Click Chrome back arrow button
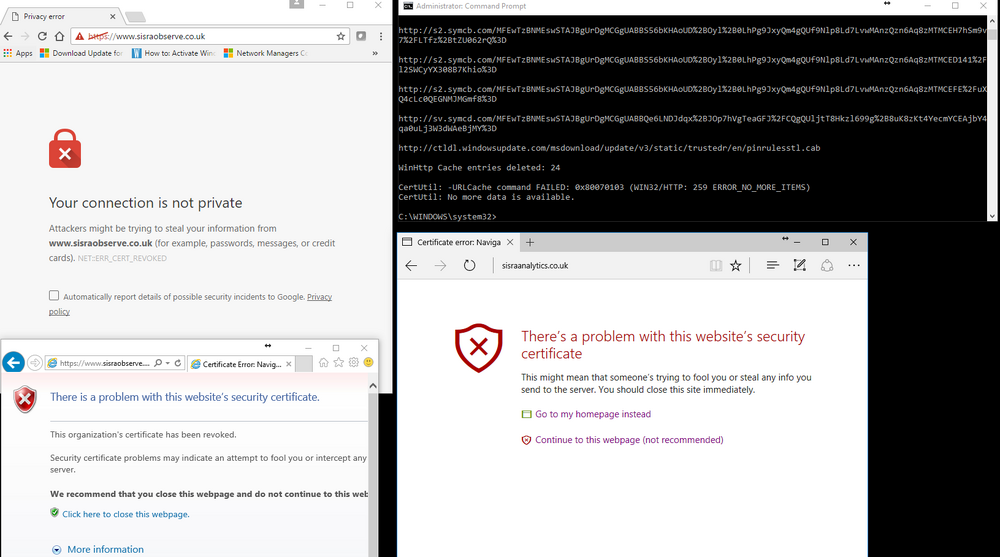This screenshot has height=557, width=1000. [8, 36]
